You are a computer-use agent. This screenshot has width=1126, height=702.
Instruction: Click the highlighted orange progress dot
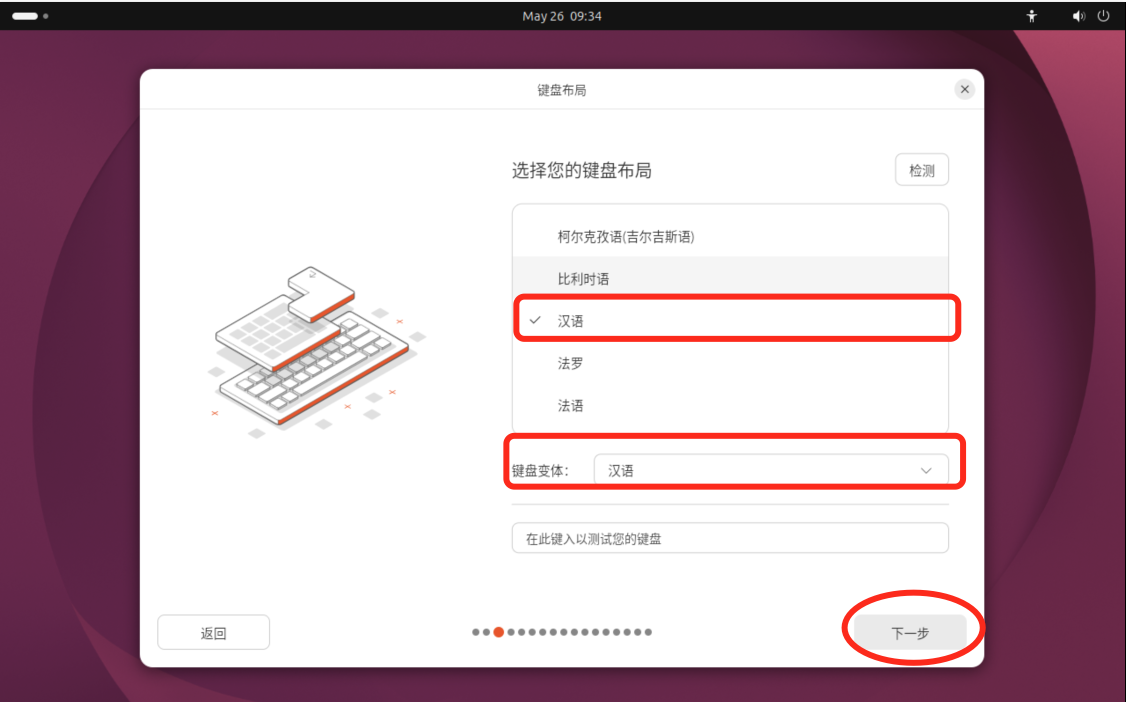coord(498,632)
